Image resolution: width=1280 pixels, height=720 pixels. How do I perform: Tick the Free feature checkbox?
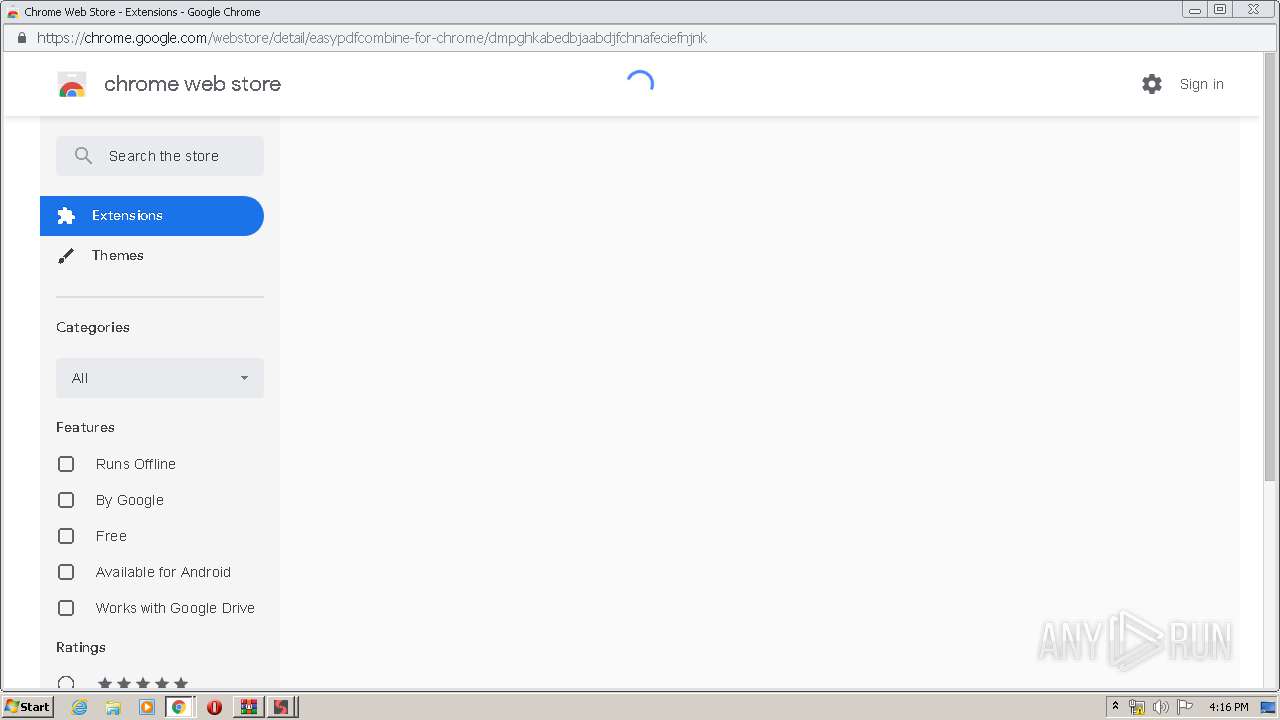[66, 536]
